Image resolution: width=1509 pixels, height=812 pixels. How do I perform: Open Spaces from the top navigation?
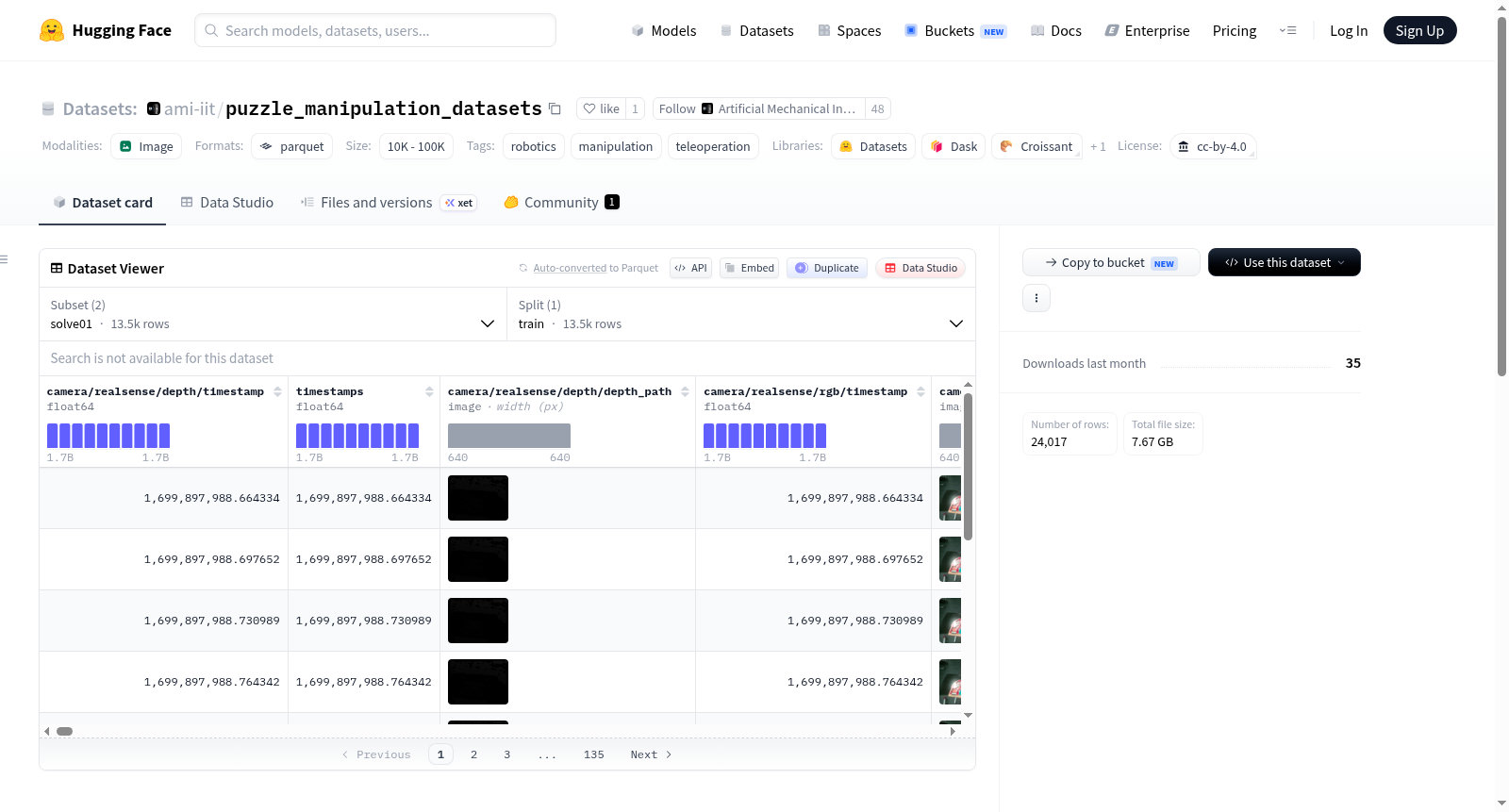coord(849,30)
